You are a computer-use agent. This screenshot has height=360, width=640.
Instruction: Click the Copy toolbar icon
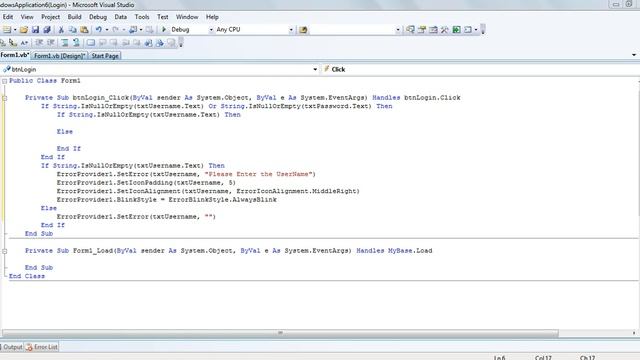pos(73,30)
